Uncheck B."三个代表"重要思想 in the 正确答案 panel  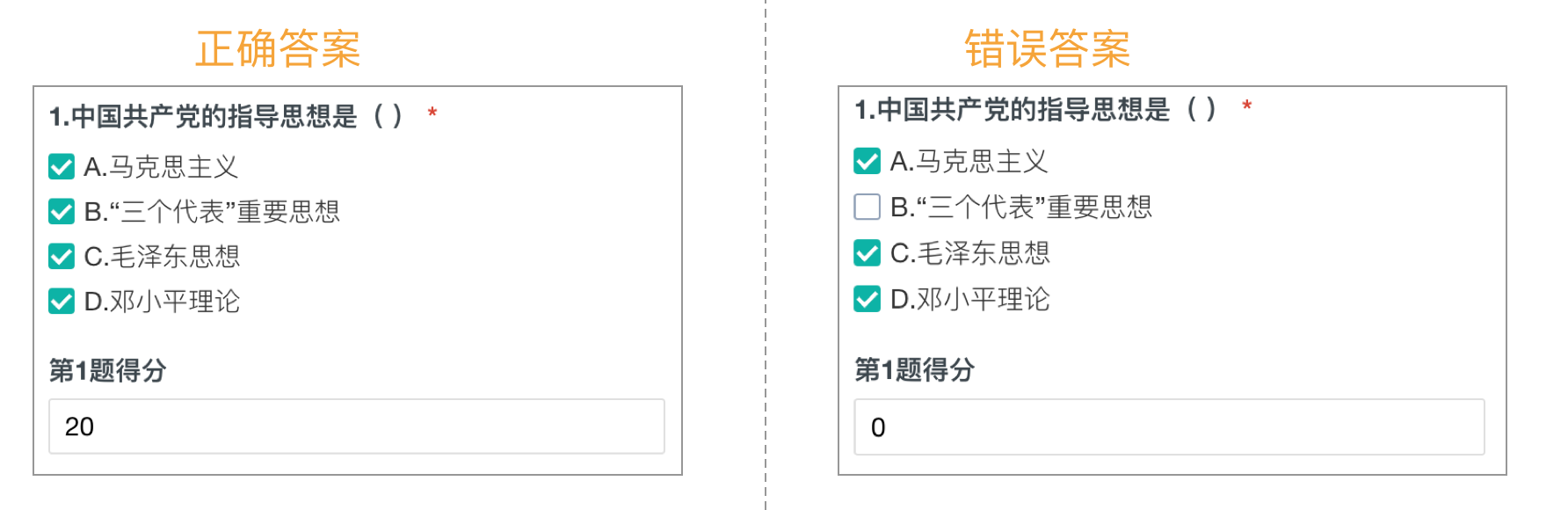[x=62, y=211]
